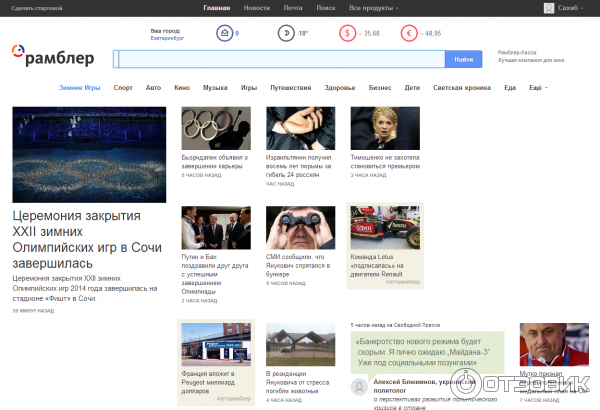Select the 'Спорт' category

123,88
